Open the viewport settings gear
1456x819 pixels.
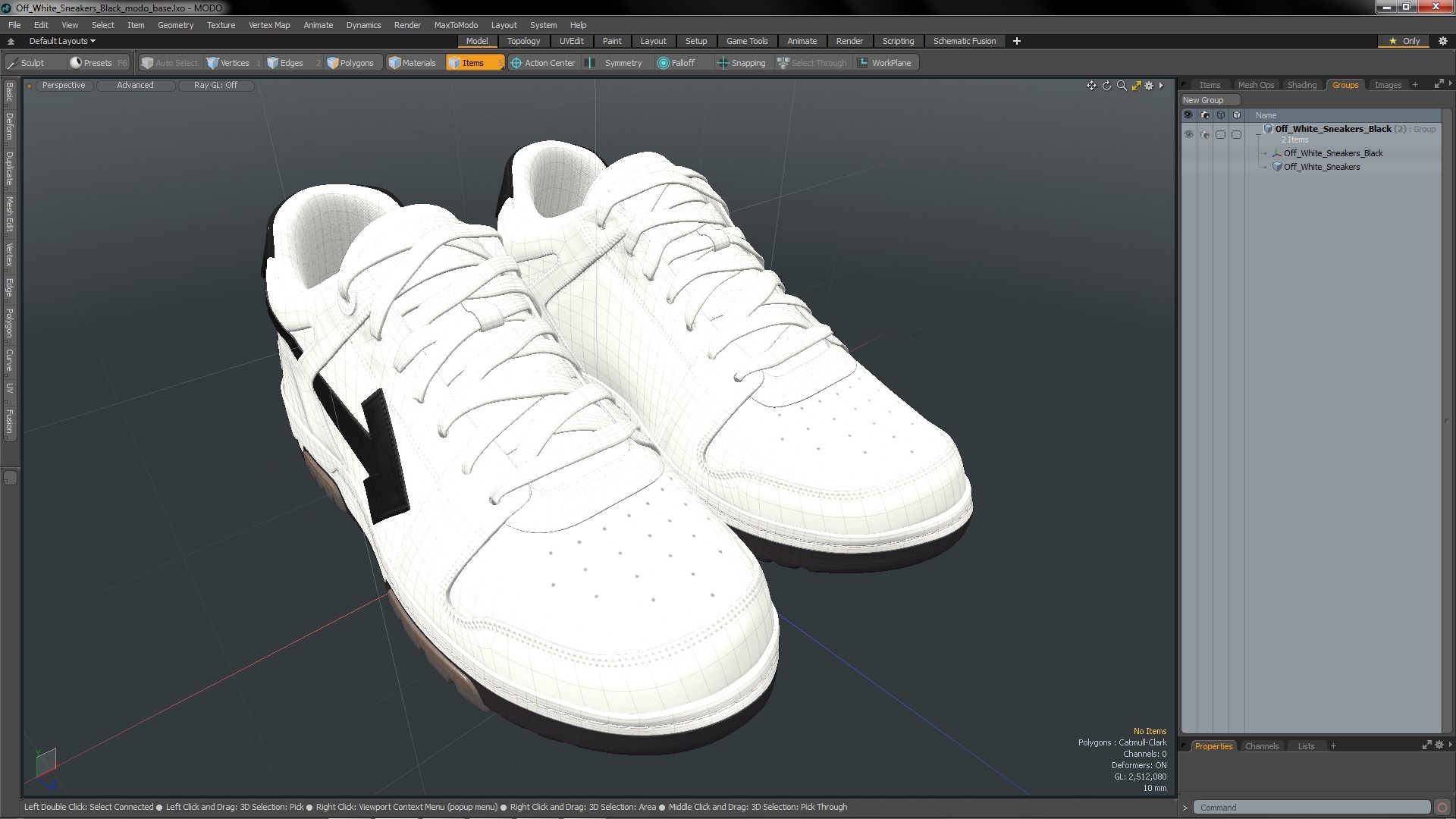(x=1149, y=86)
